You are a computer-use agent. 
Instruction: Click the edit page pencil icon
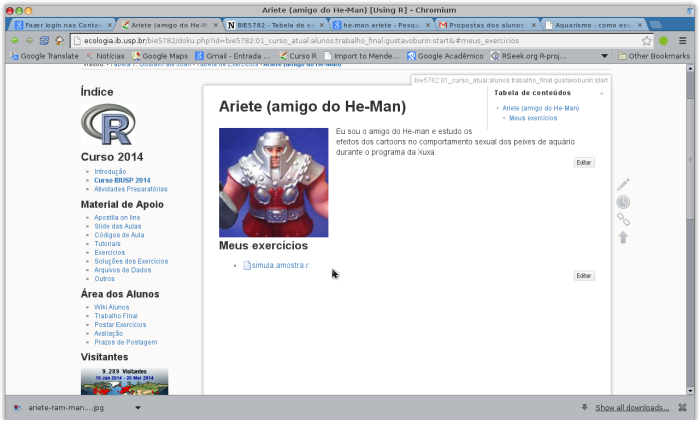[x=623, y=184]
